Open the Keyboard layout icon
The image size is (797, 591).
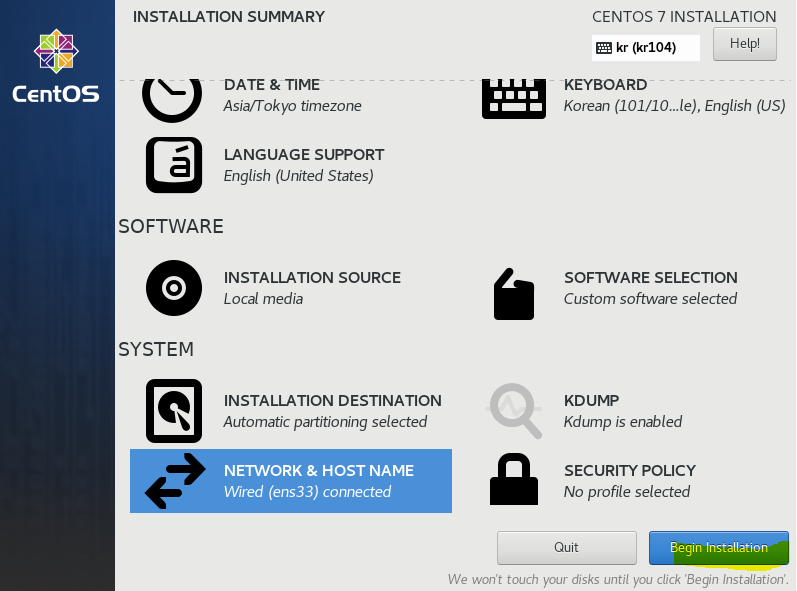[x=514, y=99]
